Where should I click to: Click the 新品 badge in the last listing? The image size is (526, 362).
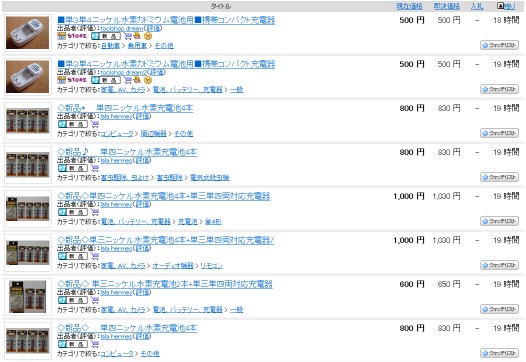[x=73, y=344]
